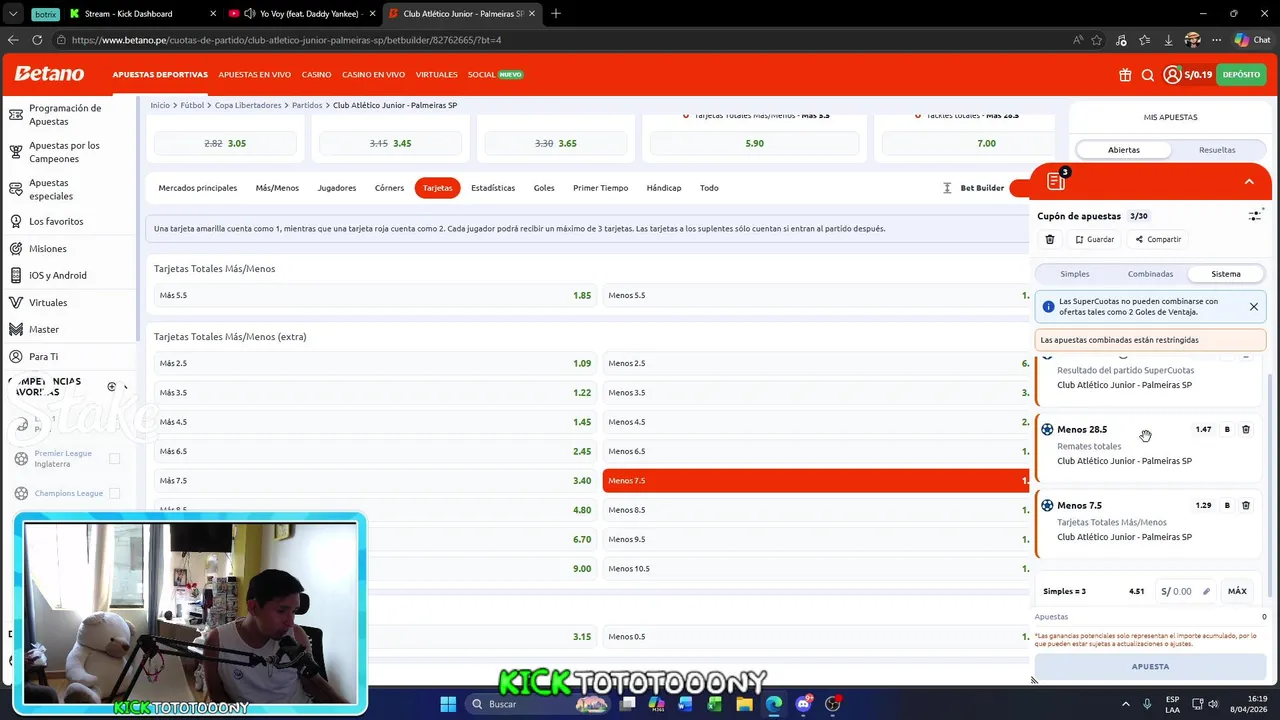Select the Jugadores tab
1280x720 pixels.
pos(337,188)
